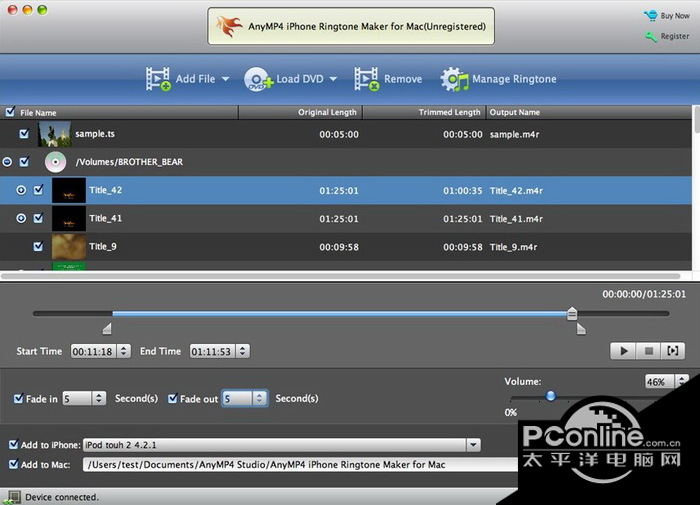Adjust the Fade out seconds stepper
This screenshot has height=505, width=700.
259,398
